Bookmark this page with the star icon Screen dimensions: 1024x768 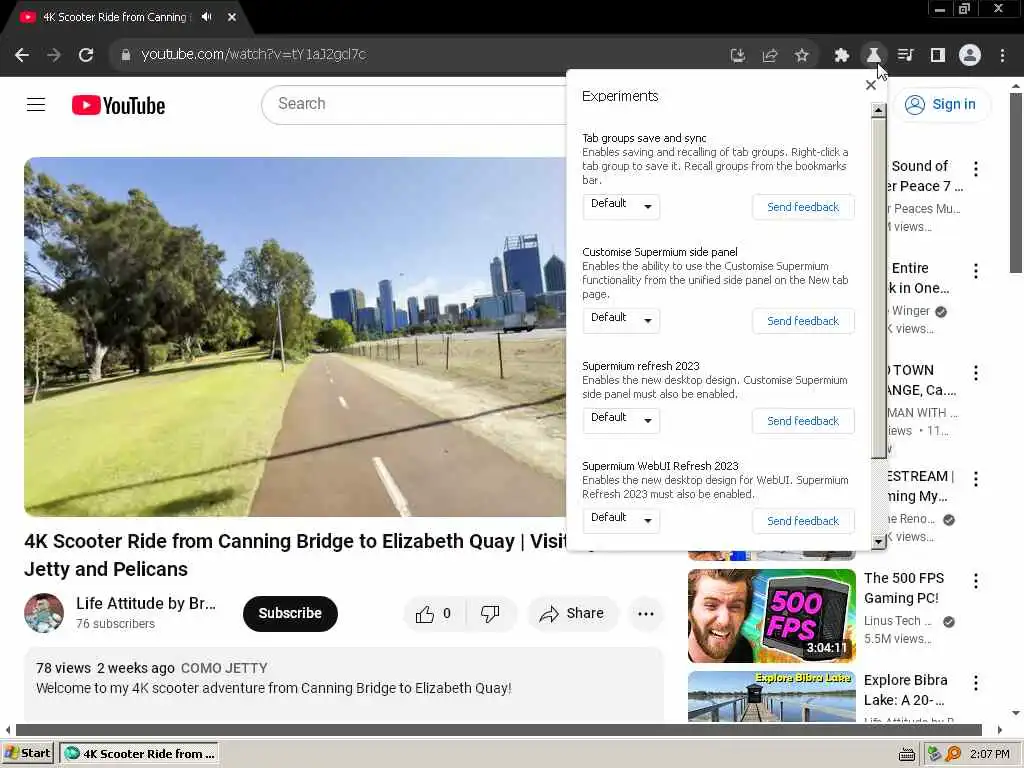[802, 56]
